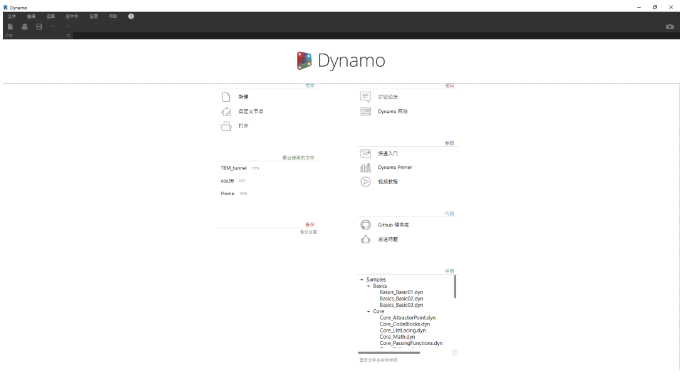Create a custom node via puzzle icon
The image size is (683, 377).
226,112
